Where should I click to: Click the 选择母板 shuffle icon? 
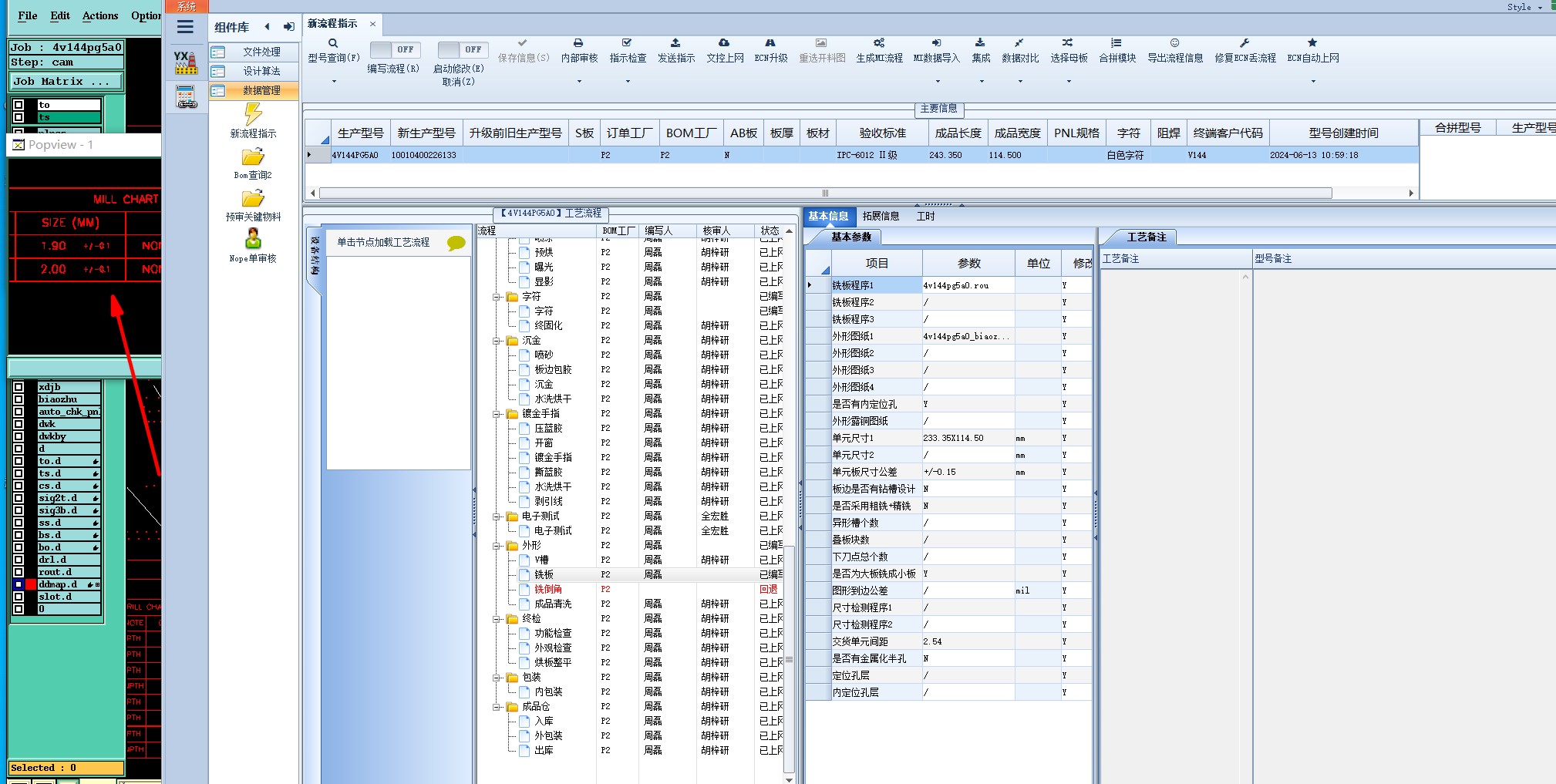point(1067,43)
